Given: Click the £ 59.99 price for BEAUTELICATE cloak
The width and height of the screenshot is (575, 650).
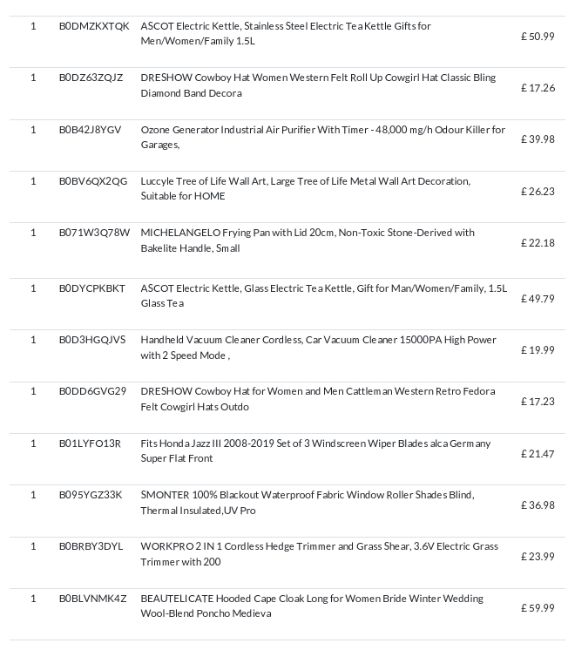Looking at the screenshot, I should point(538,608).
